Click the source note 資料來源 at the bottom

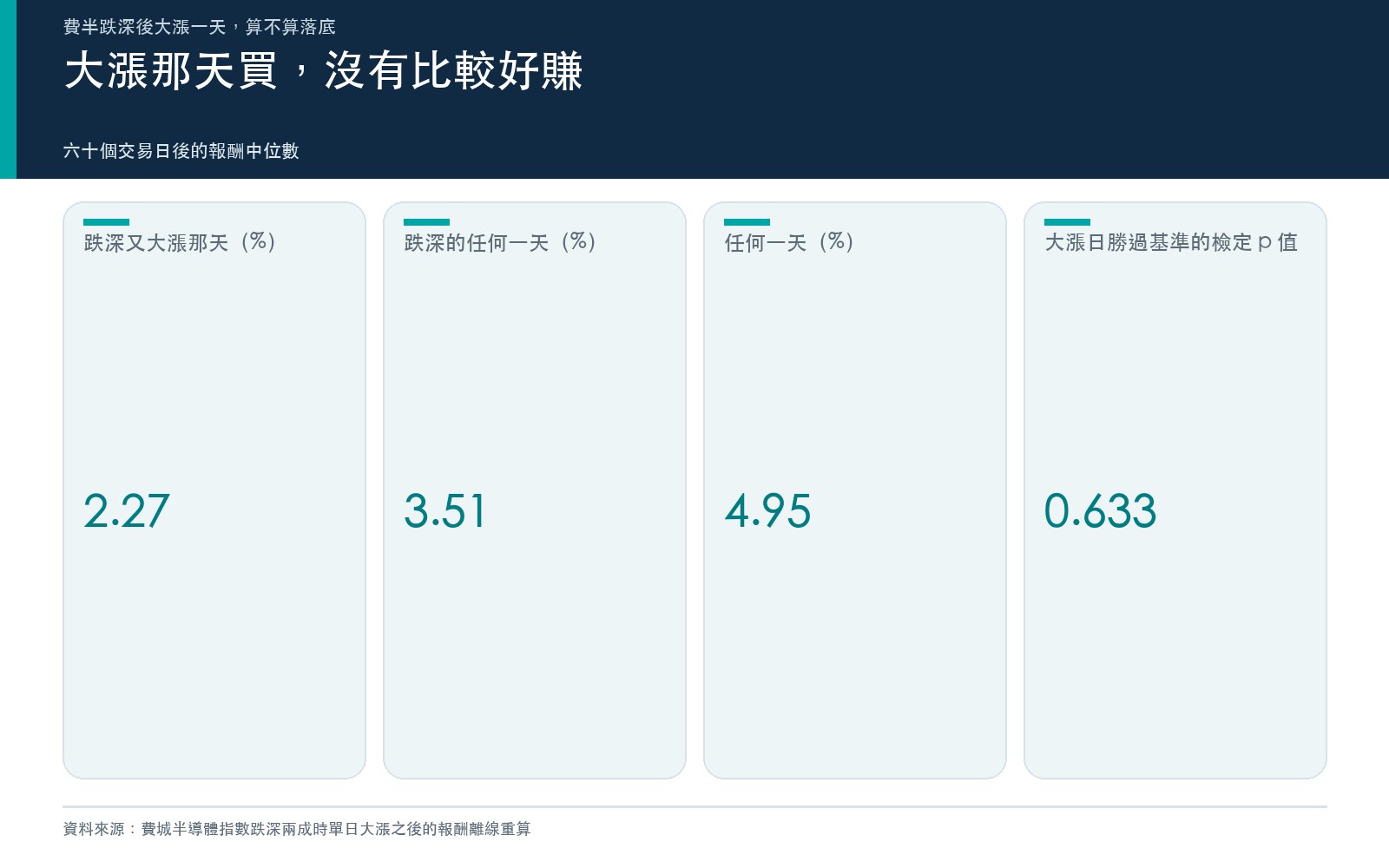[297, 829]
